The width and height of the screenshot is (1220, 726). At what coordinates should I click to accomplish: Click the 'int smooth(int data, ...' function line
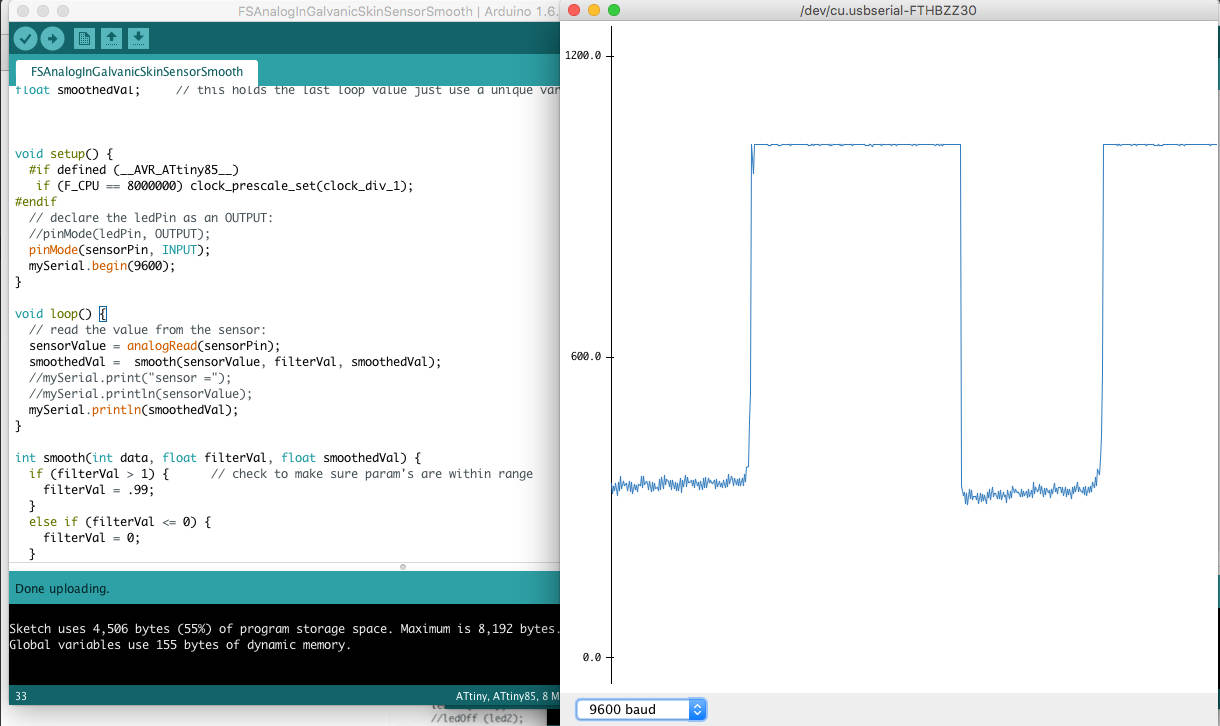point(218,458)
